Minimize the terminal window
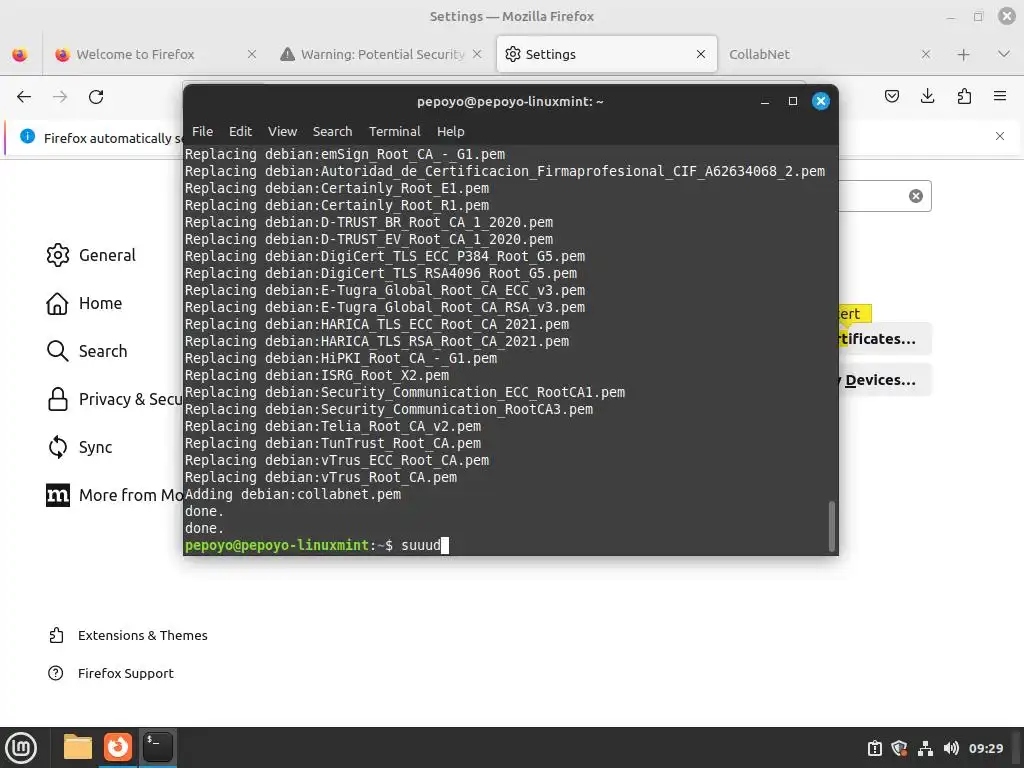The image size is (1024, 768). 765,101
